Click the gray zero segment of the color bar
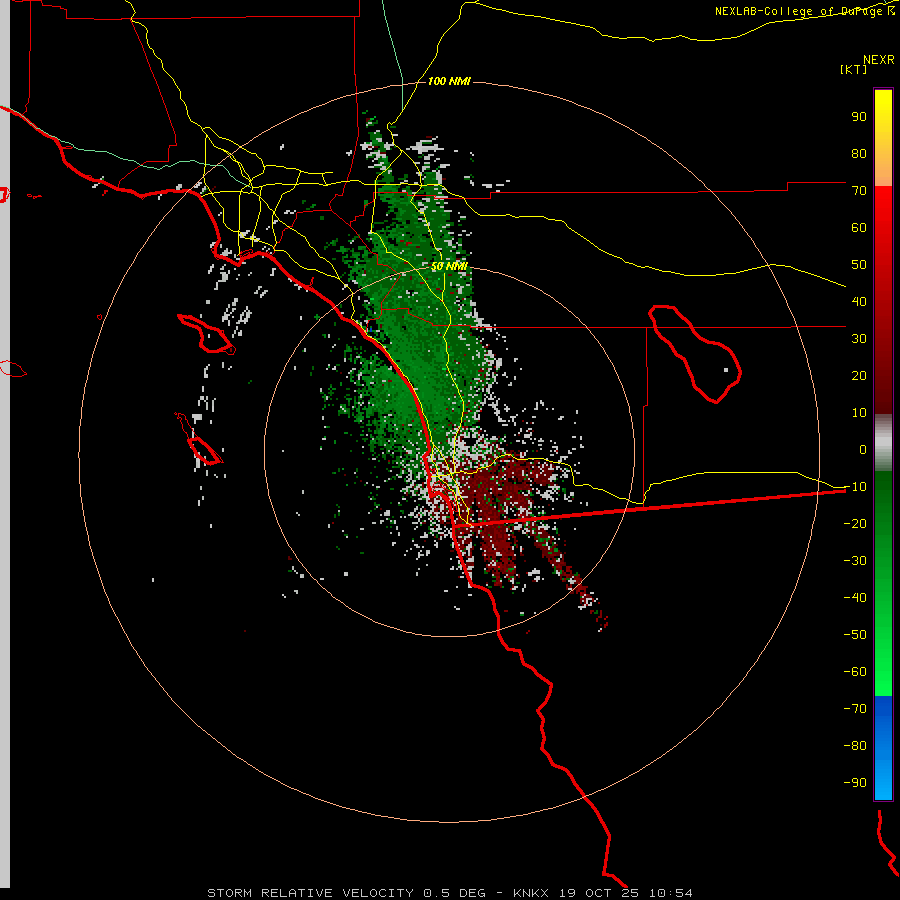 pos(883,443)
